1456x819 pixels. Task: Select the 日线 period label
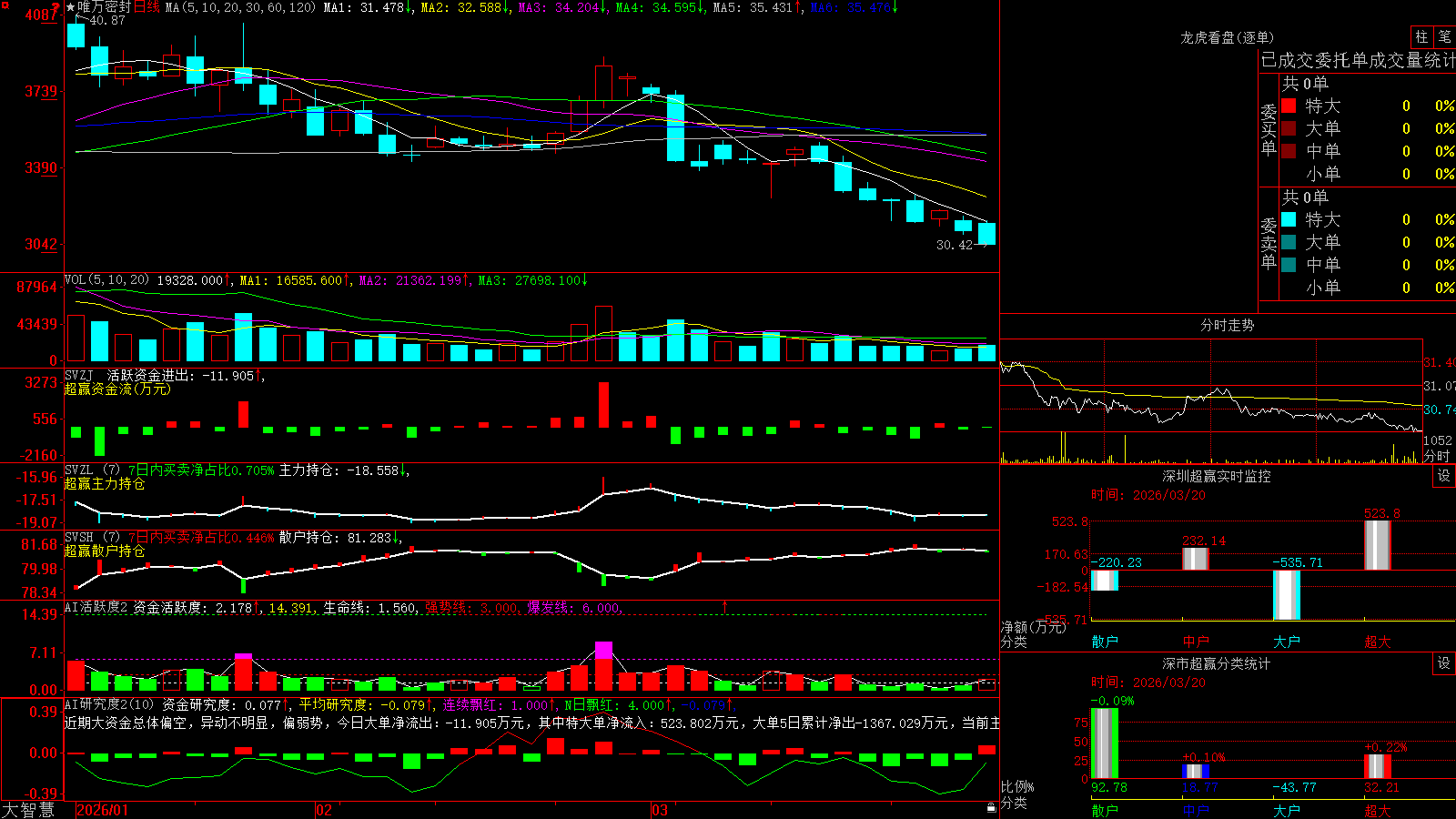pyautogui.click(x=147, y=7)
